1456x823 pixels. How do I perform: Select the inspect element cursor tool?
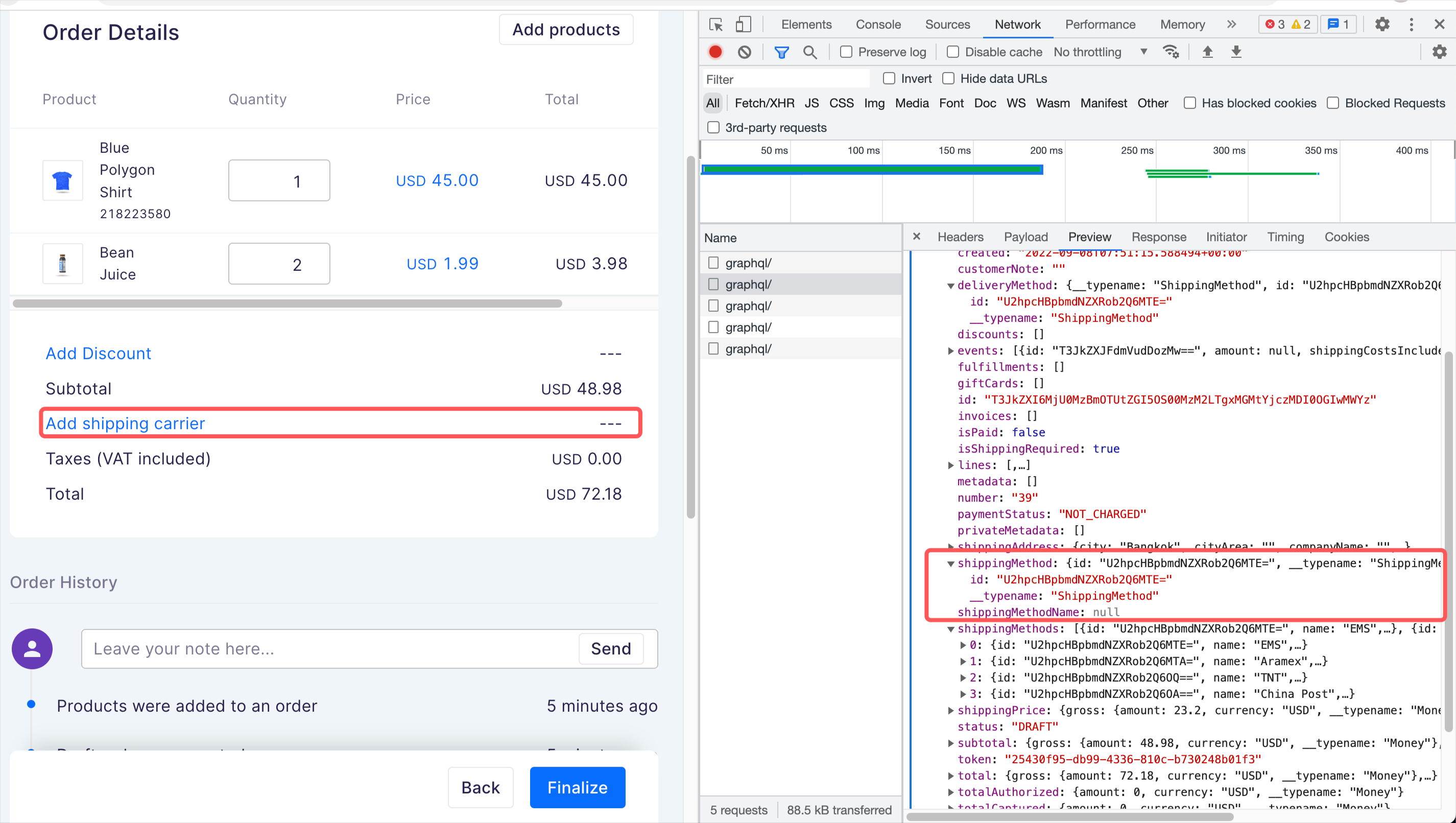tap(715, 25)
